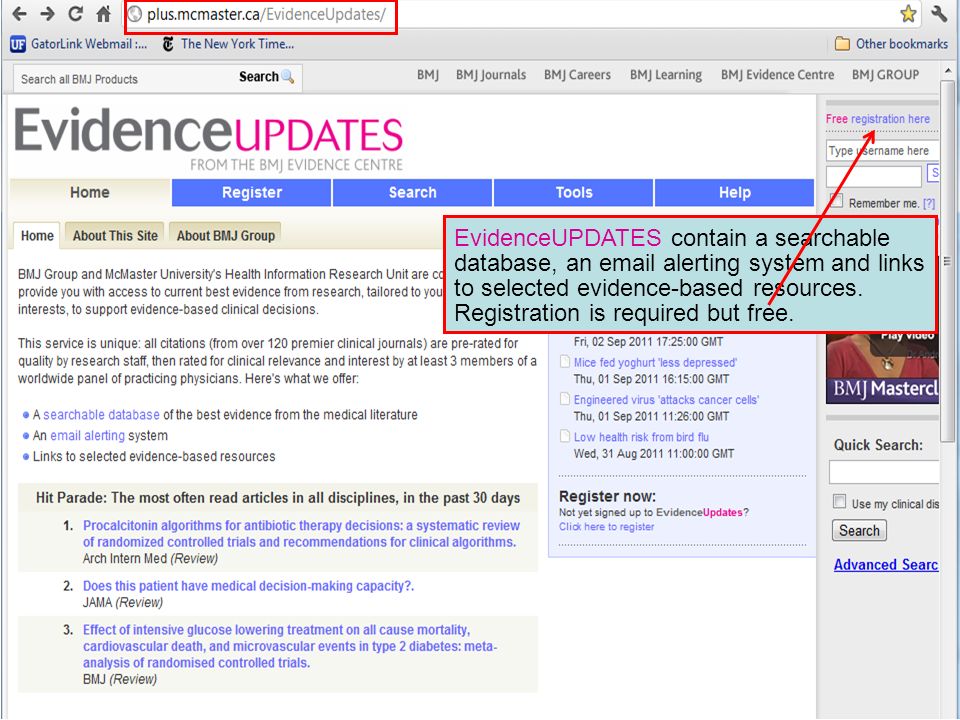The image size is (960, 720).
Task: Open the Help navigation tab
Action: [x=735, y=192]
